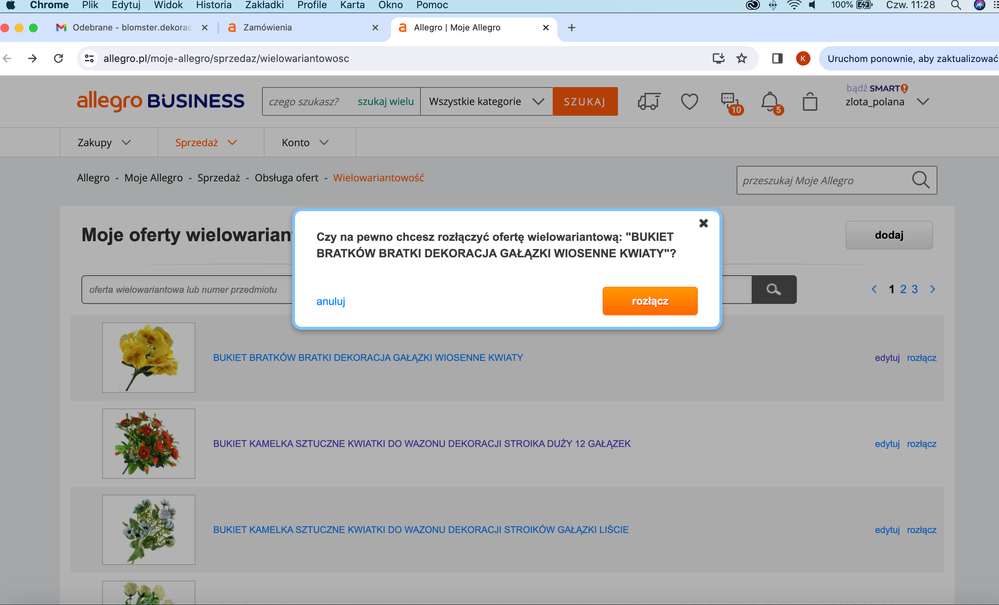Click dark search magnifier button
The image size is (999, 605).
773,289
